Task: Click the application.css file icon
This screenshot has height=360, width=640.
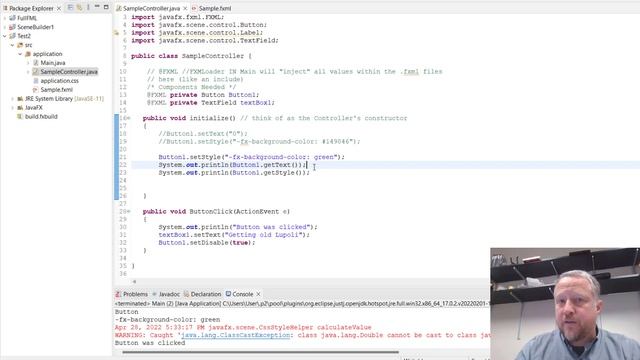Action: click(36, 81)
